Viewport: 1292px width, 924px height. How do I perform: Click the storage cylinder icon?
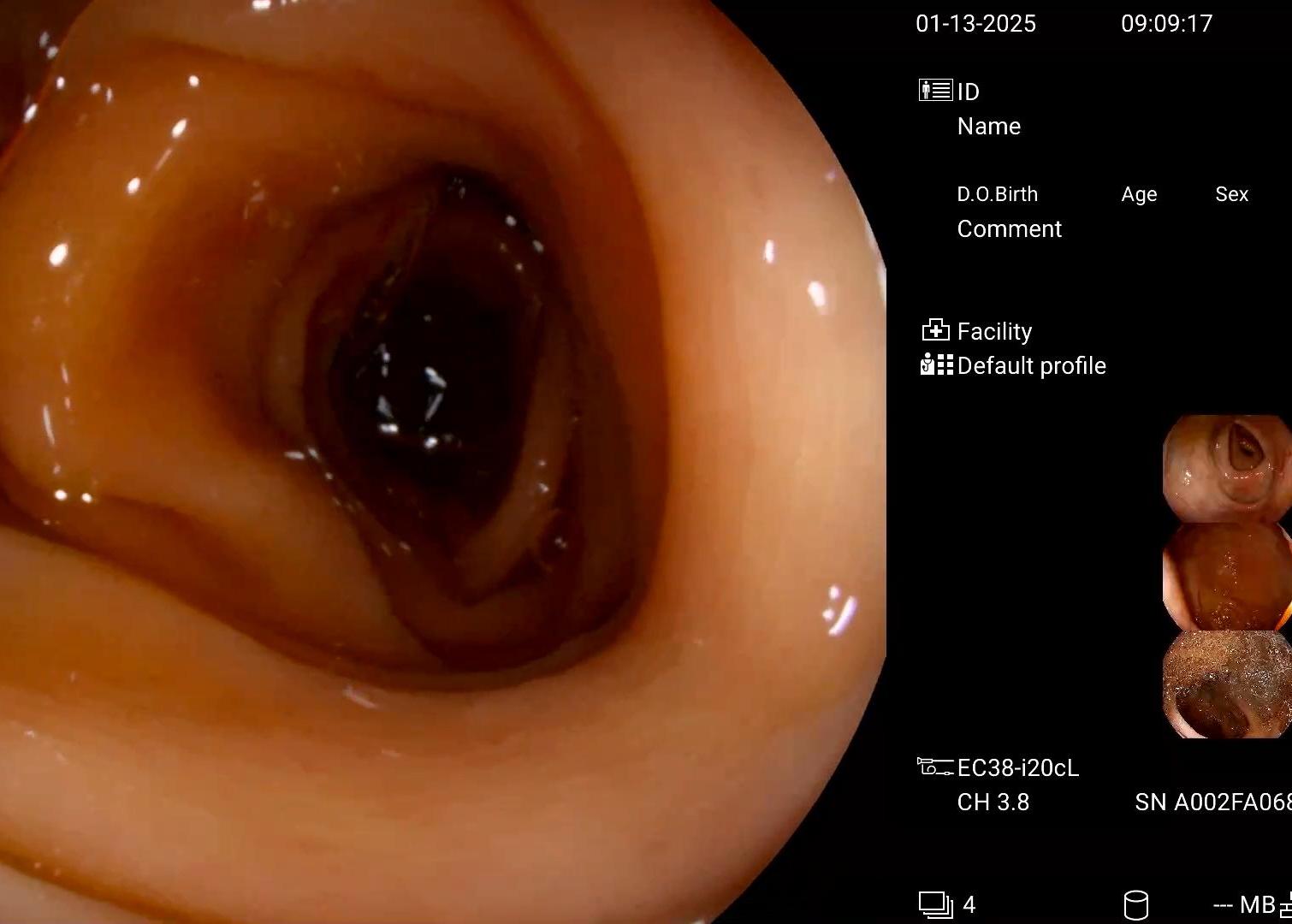tap(1135, 905)
